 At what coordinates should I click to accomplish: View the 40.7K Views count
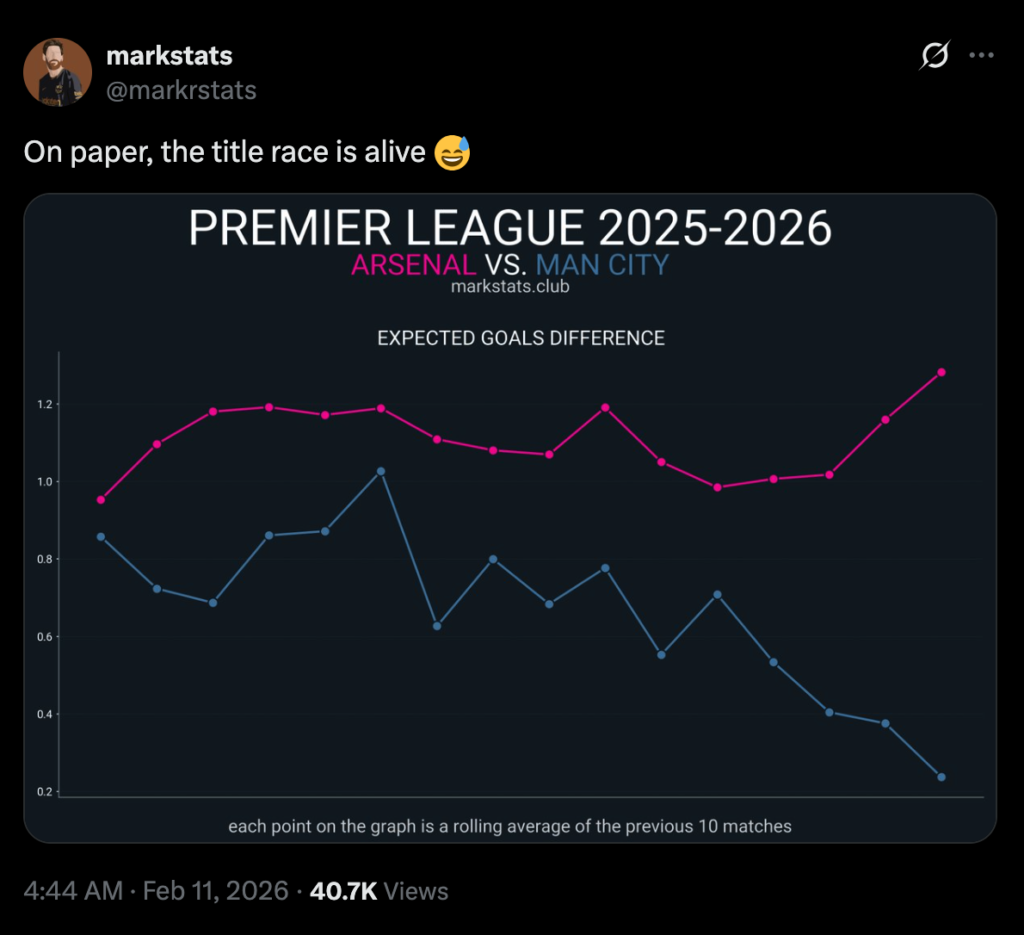click(x=379, y=890)
